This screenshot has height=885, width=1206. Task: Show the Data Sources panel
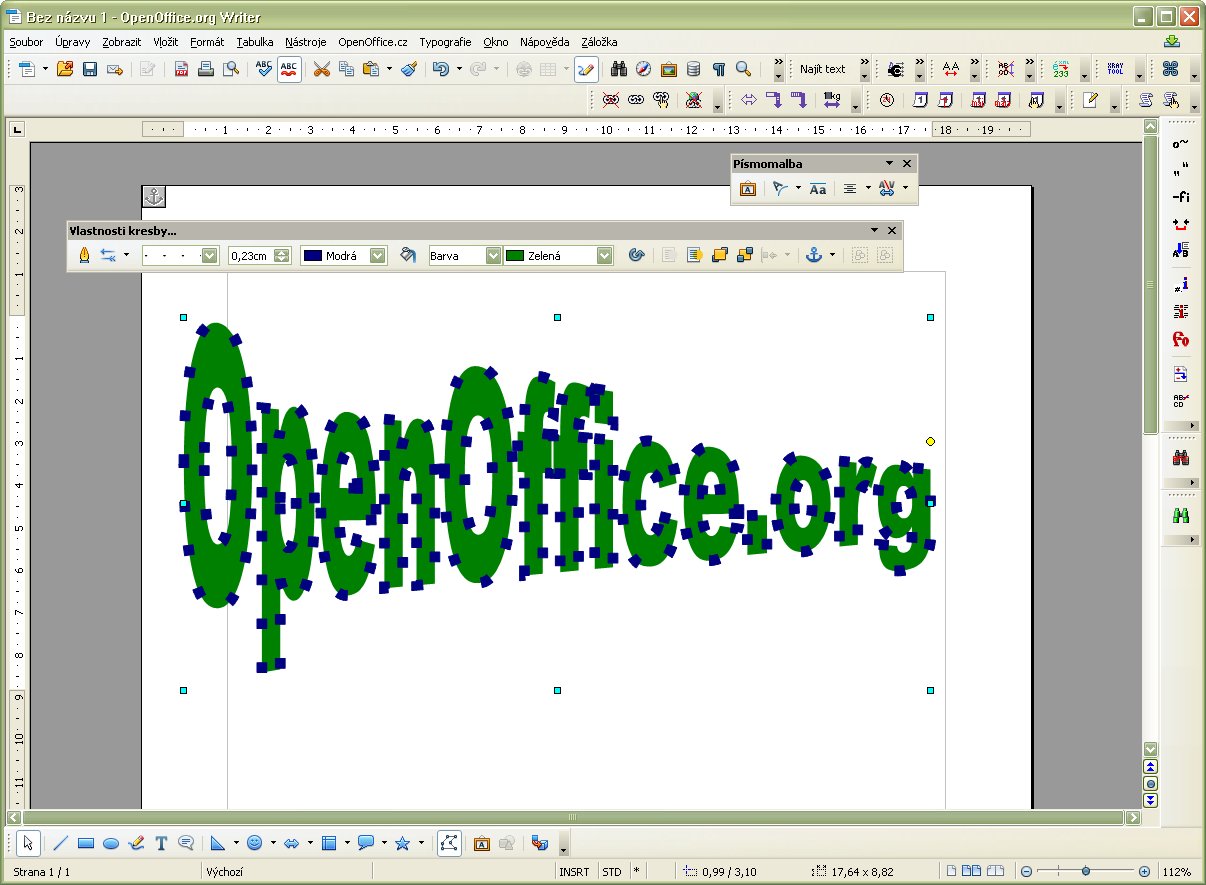[x=694, y=69]
